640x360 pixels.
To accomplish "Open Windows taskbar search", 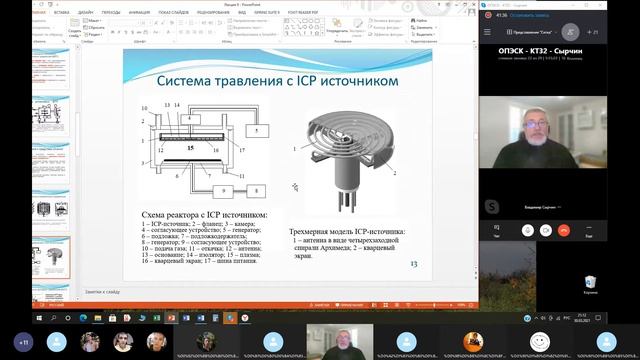I will pyautogui.click(x=53, y=318).
